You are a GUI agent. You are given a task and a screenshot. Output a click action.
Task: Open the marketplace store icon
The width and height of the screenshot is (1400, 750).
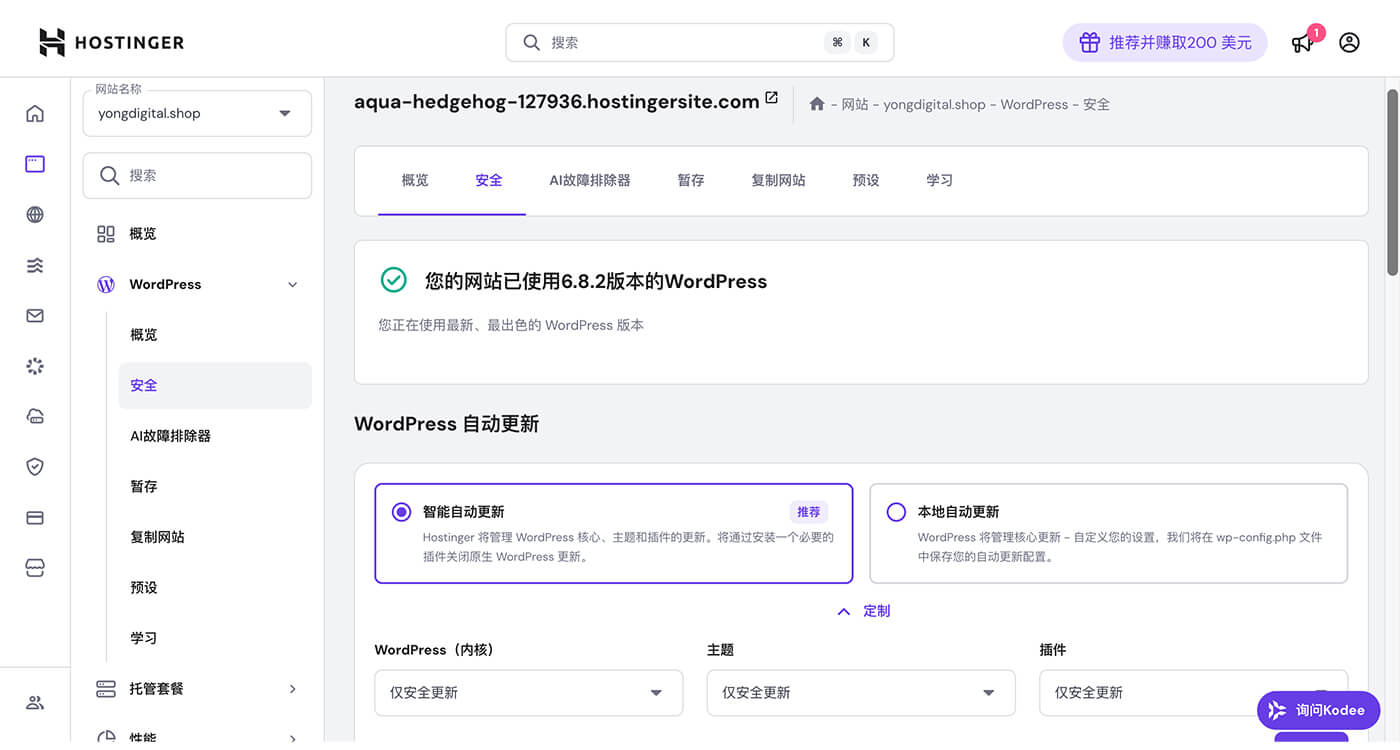click(35, 568)
